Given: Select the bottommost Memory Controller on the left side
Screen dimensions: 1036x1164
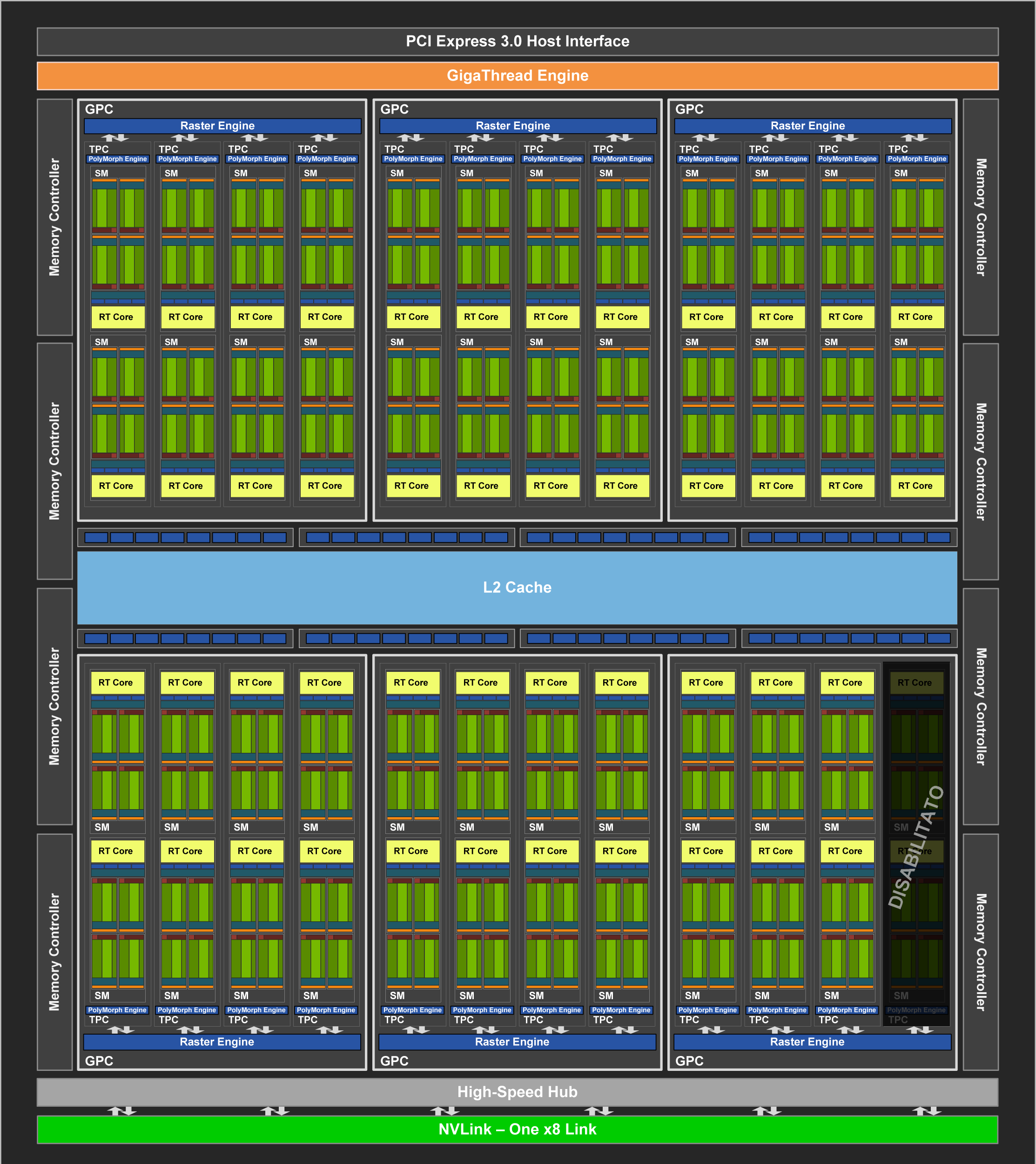Looking at the screenshot, I should (54, 952).
